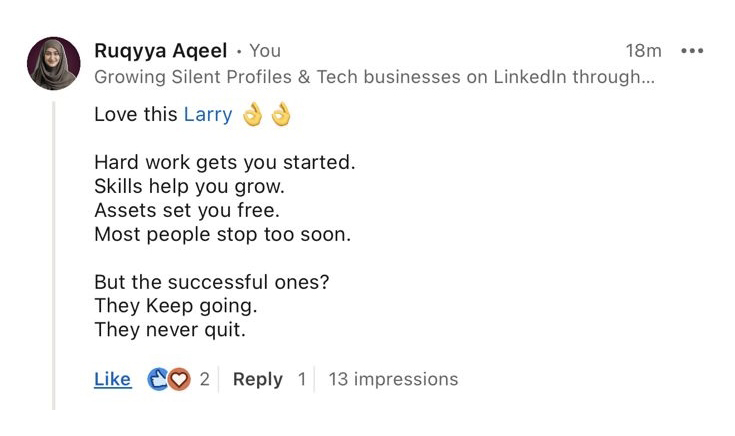Click the heart love reaction icon
Image resolution: width=735 pixels, height=436 pixels.
[x=178, y=379]
